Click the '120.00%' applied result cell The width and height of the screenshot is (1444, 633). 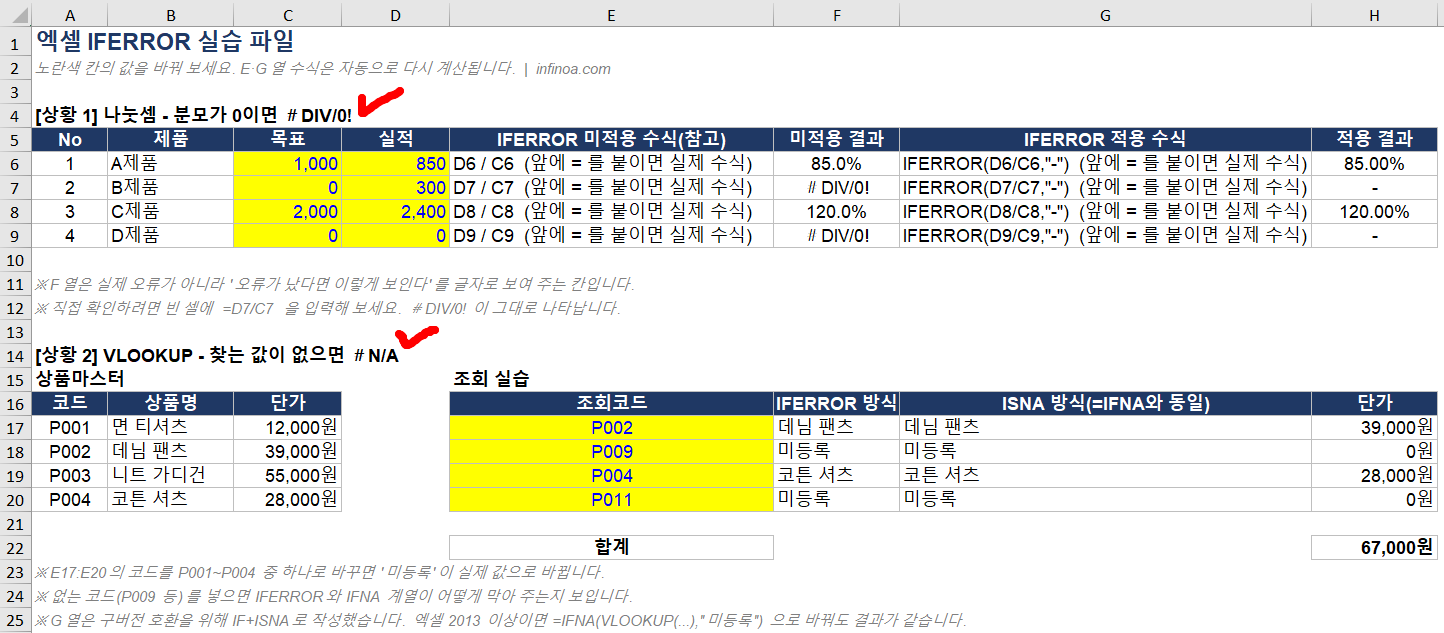(x=1374, y=211)
